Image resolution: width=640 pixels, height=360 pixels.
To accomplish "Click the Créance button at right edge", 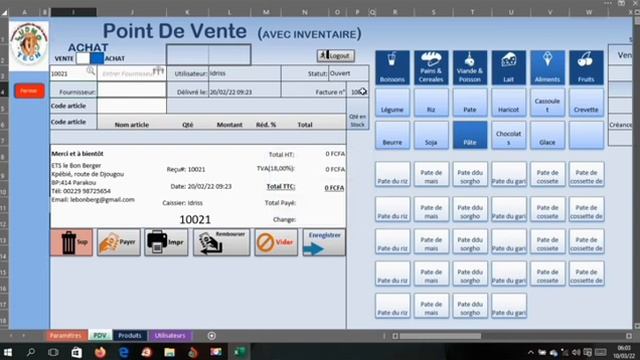I will (x=620, y=125).
